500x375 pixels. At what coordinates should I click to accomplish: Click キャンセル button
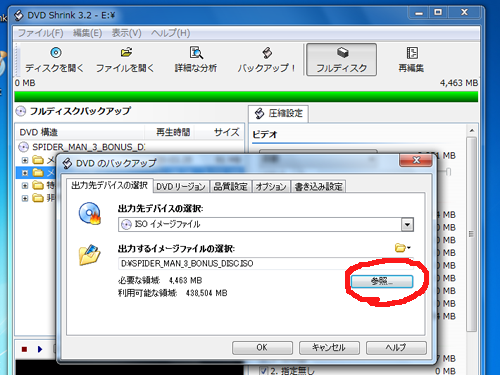(329, 348)
